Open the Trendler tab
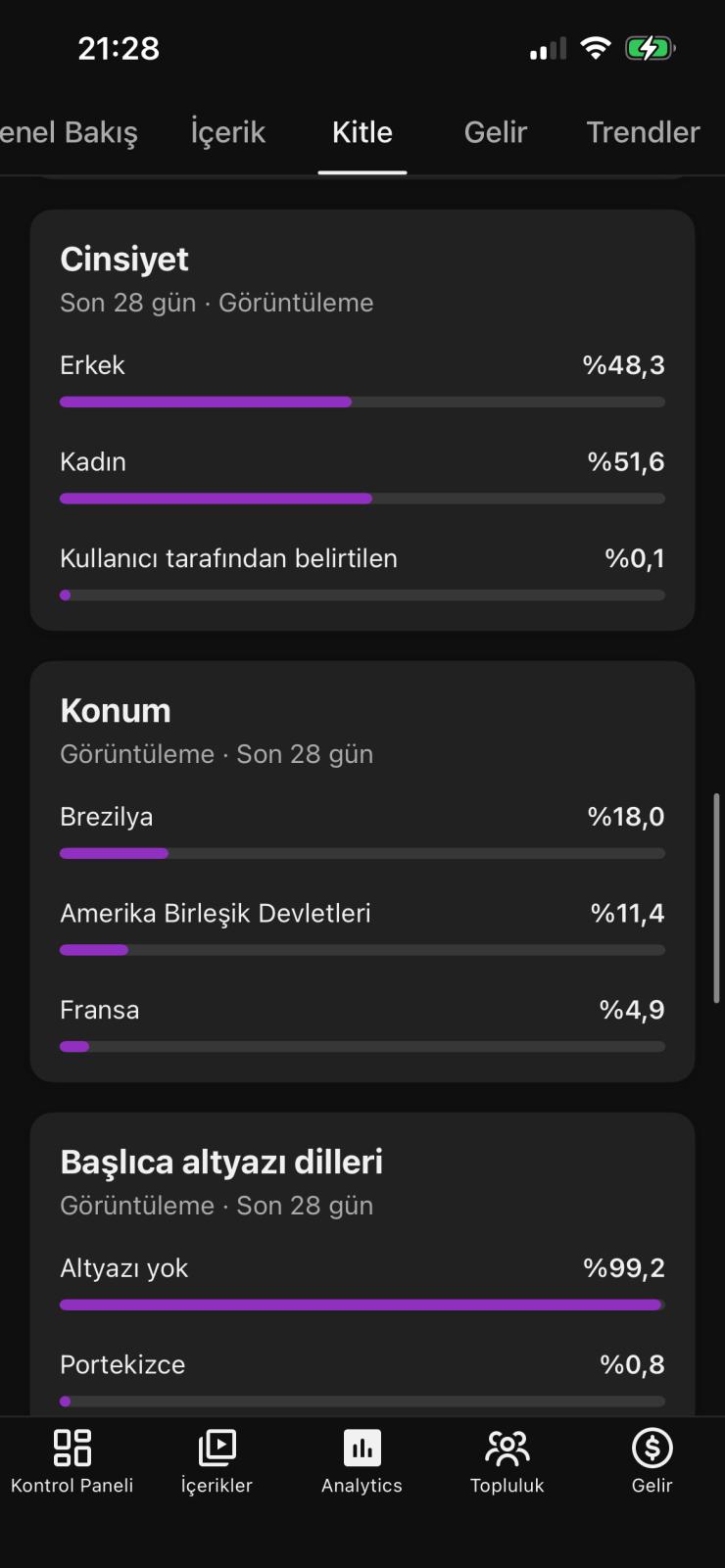Image resolution: width=725 pixels, height=1568 pixels. (644, 132)
